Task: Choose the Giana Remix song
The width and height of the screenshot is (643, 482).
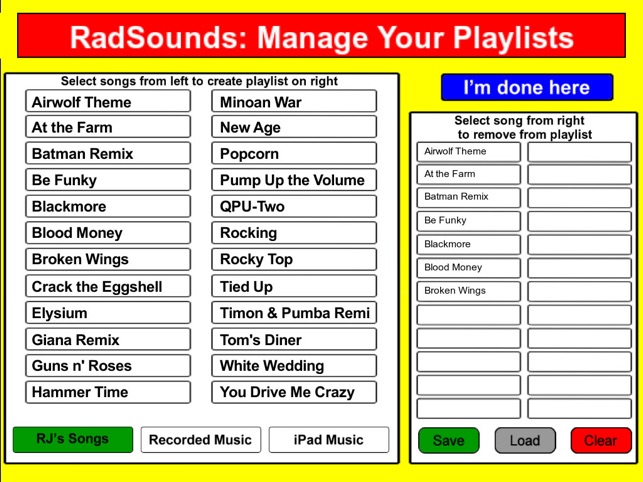Action: (108, 339)
